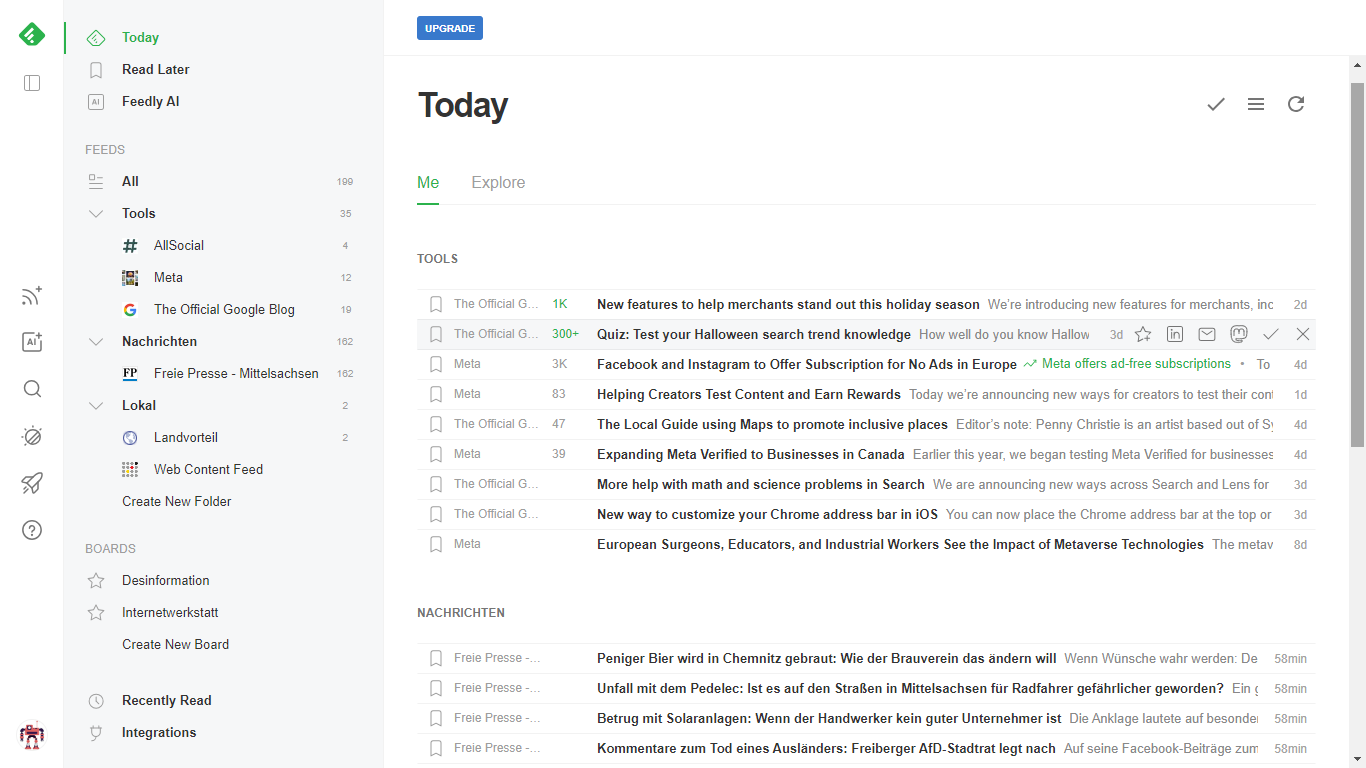Share Halloween quiz to LinkedIn icon
This screenshot has width=1366, height=768.
tap(1175, 334)
